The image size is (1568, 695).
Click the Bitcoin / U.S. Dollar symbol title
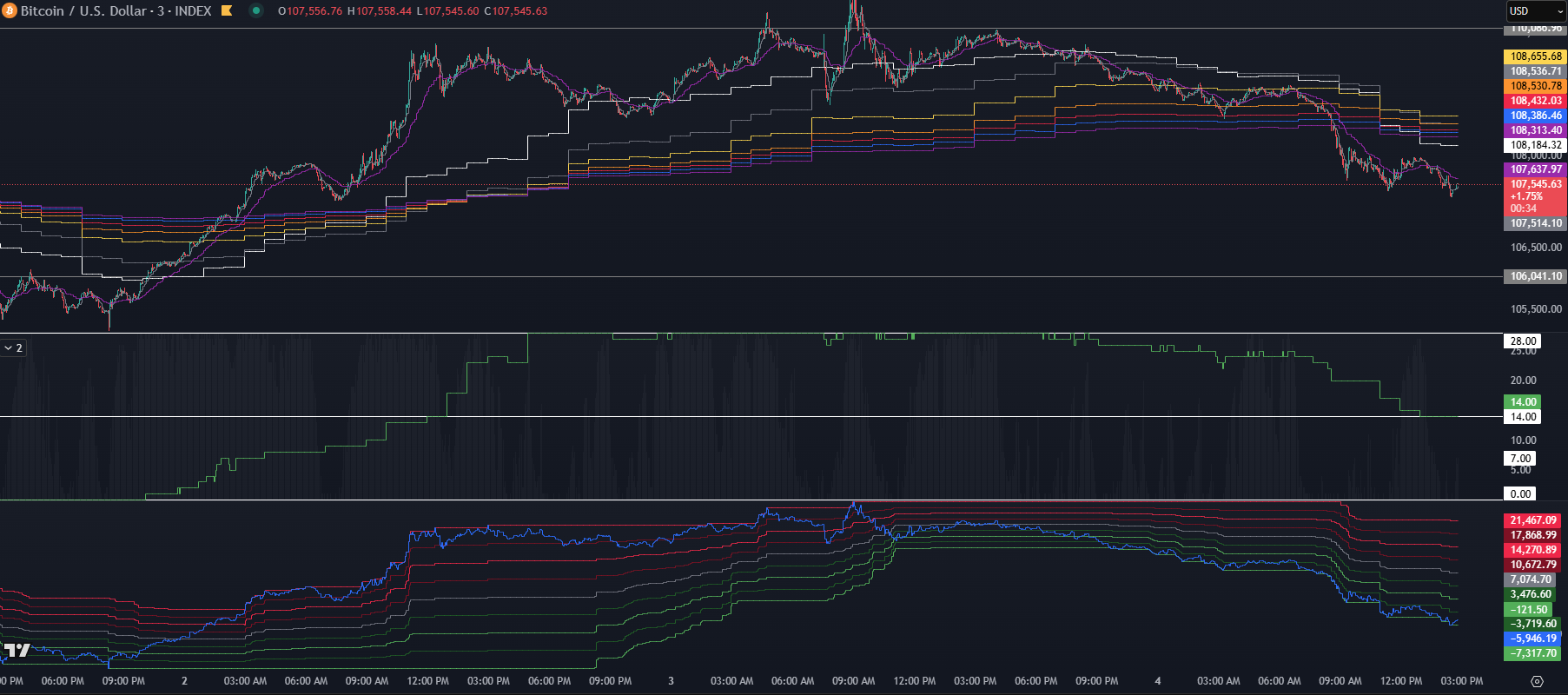tap(83, 11)
